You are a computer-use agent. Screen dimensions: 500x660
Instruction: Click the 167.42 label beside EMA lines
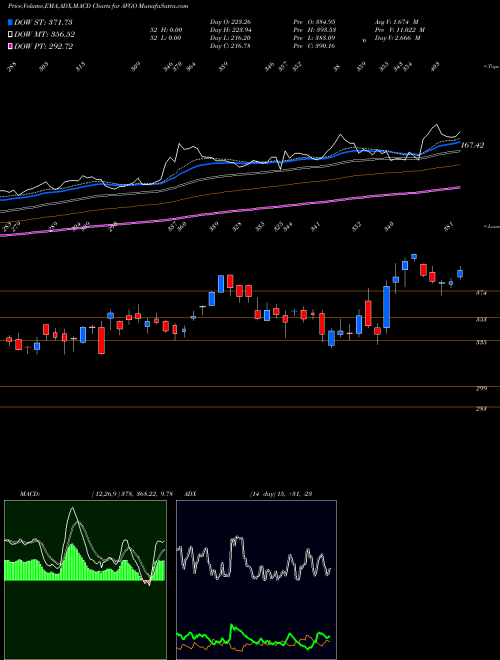[x=473, y=145]
